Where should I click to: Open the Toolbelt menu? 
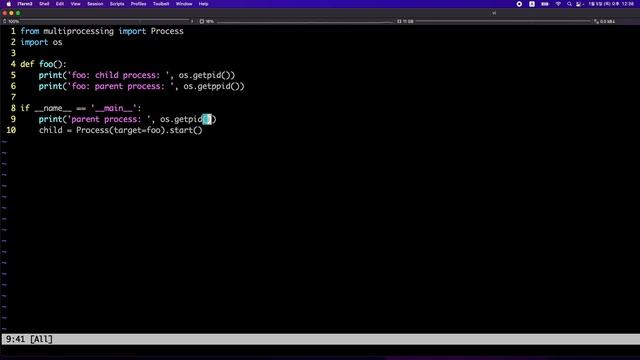pyautogui.click(x=161, y=4)
